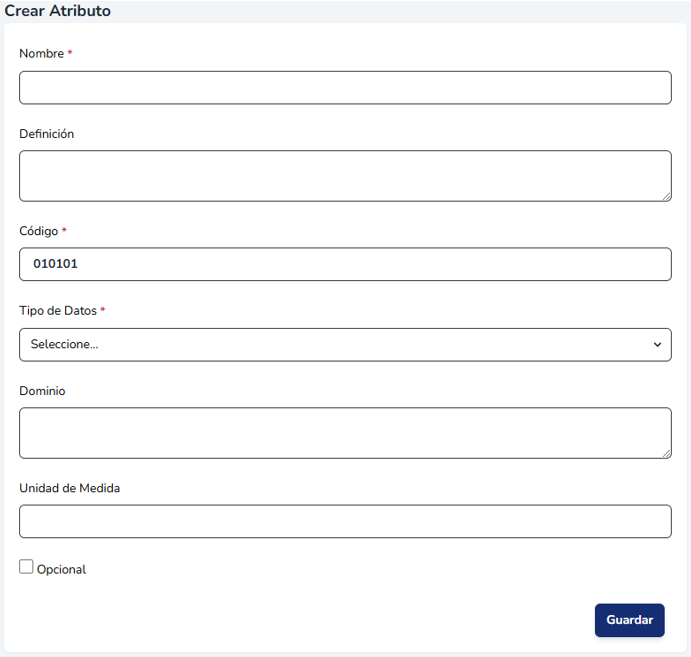Focus the Dominio text area
Screen dimensions: 691x657
pos(345,433)
